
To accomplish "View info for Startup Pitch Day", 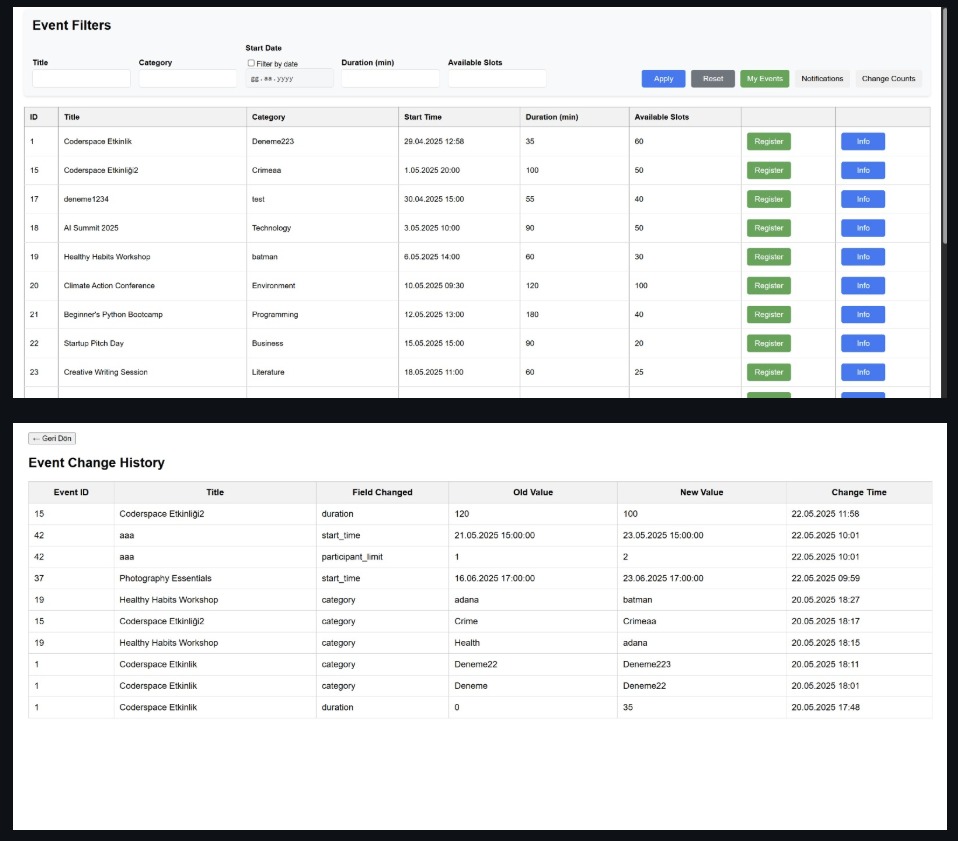I will pyautogui.click(x=863, y=343).
